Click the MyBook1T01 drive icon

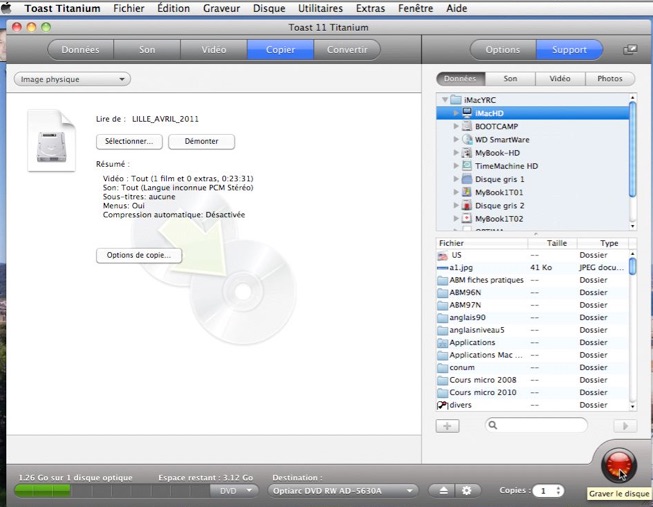467,192
